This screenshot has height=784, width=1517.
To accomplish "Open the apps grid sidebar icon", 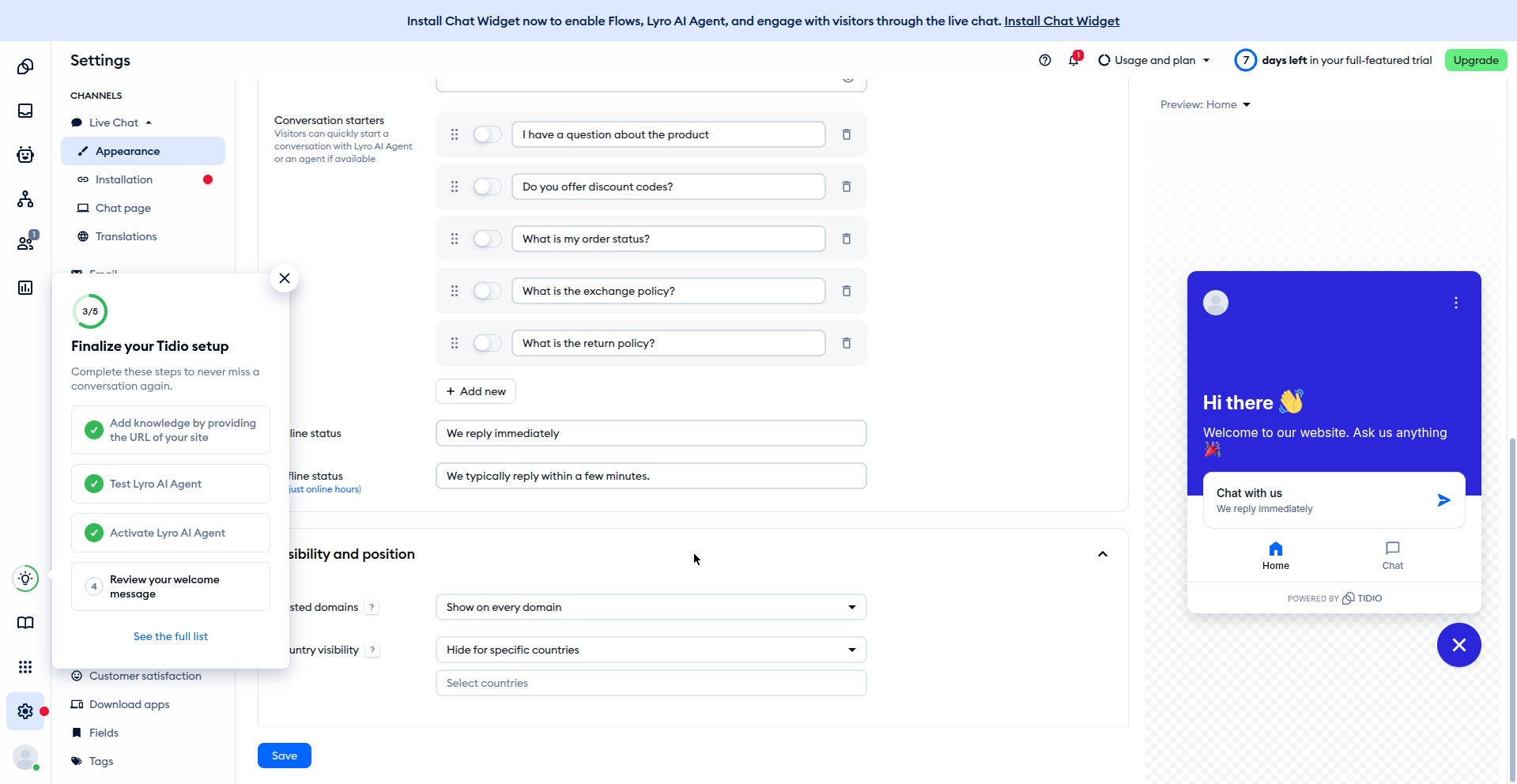I will click(25, 667).
